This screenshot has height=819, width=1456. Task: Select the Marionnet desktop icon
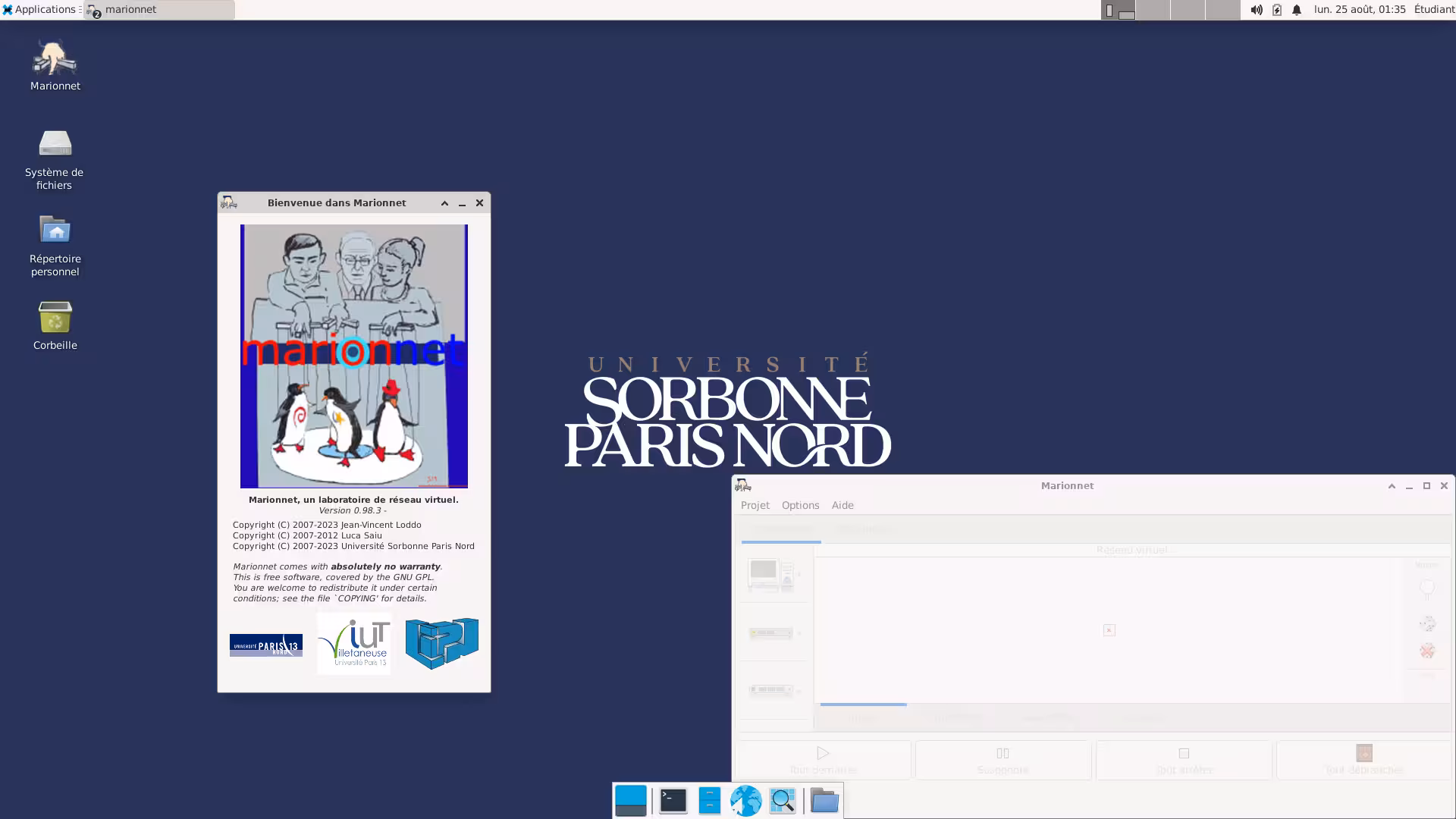tap(54, 64)
